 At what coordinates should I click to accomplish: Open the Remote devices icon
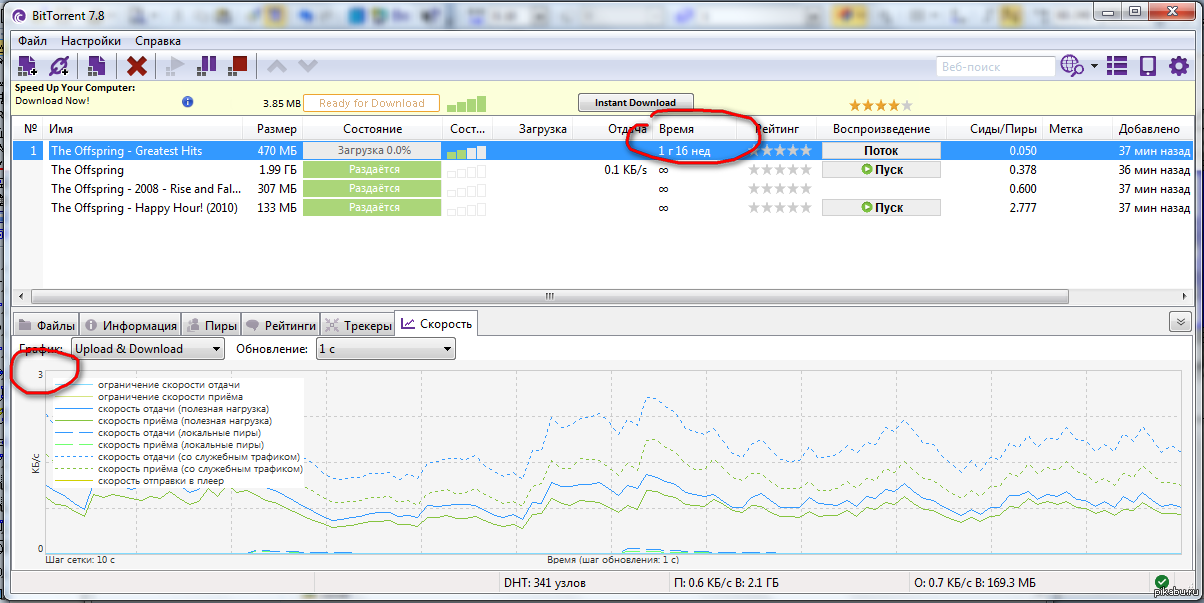pyautogui.click(x=1148, y=66)
